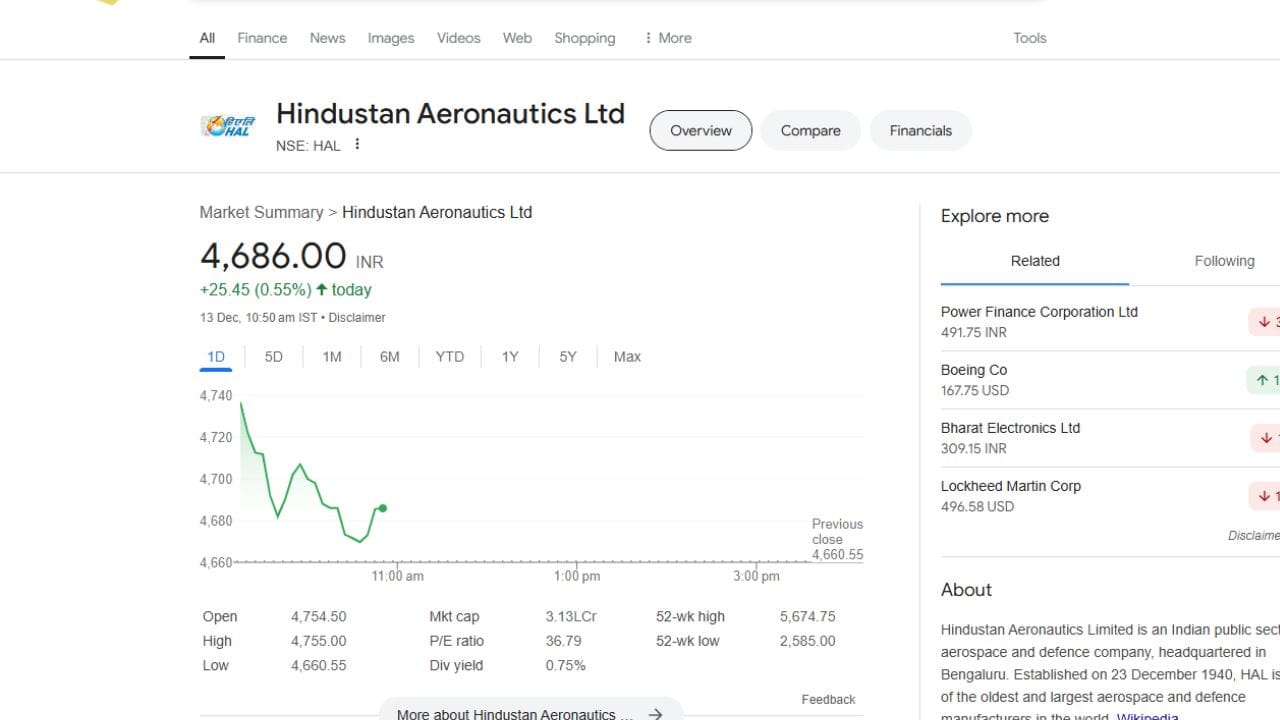Select the 5D chart range
Image resolution: width=1280 pixels, height=720 pixels.
point(273,357)
